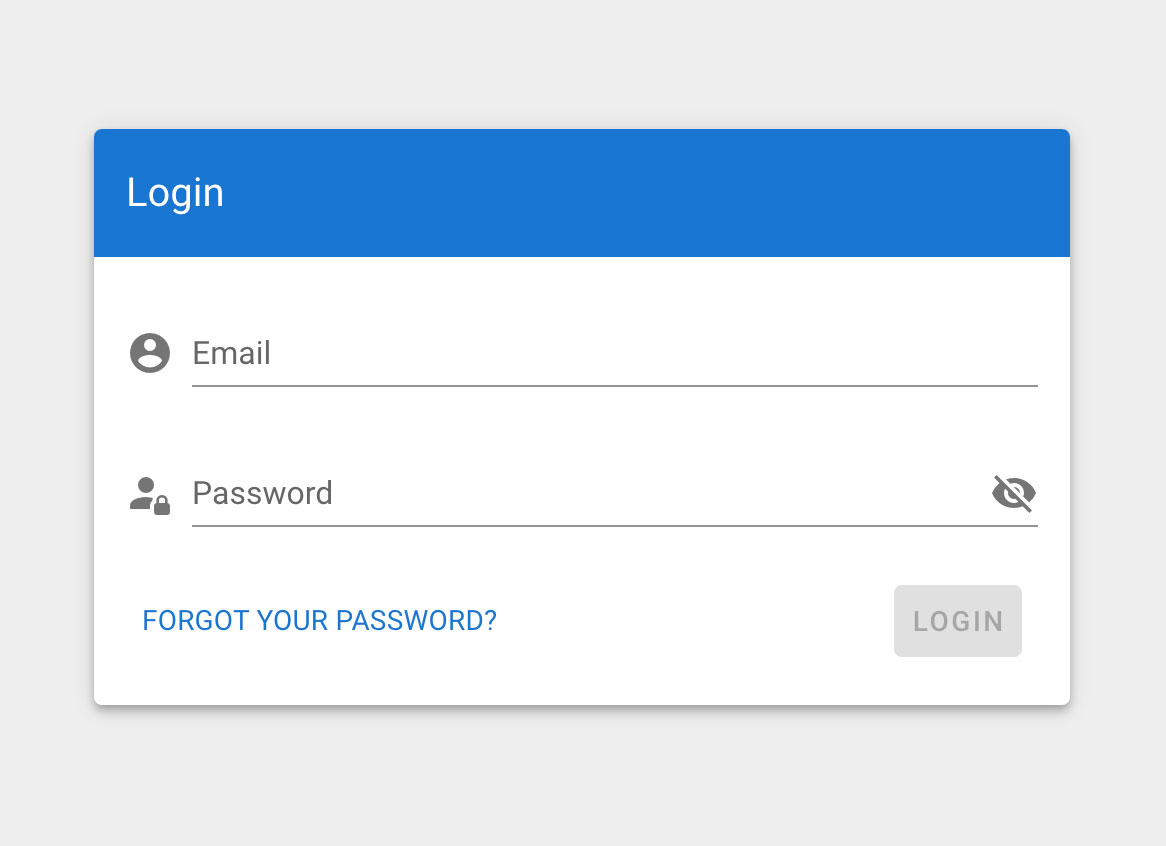Click the underline beneath the Email field
The height and width of the screenshot is (846, 1166).
(614, 385)
